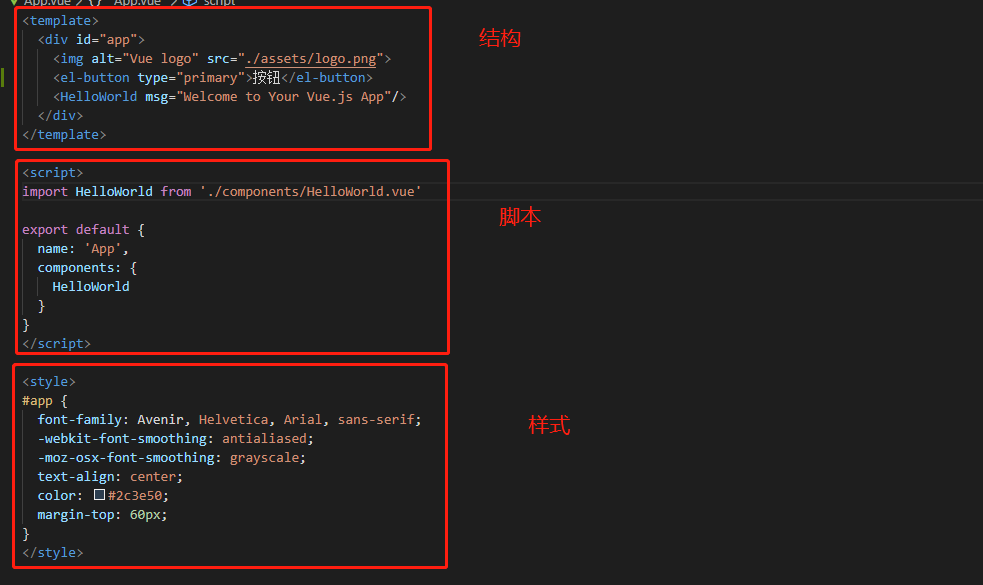Place cursor on opening template tag
This screenshot has height=585, width=983.
point(60,21)
